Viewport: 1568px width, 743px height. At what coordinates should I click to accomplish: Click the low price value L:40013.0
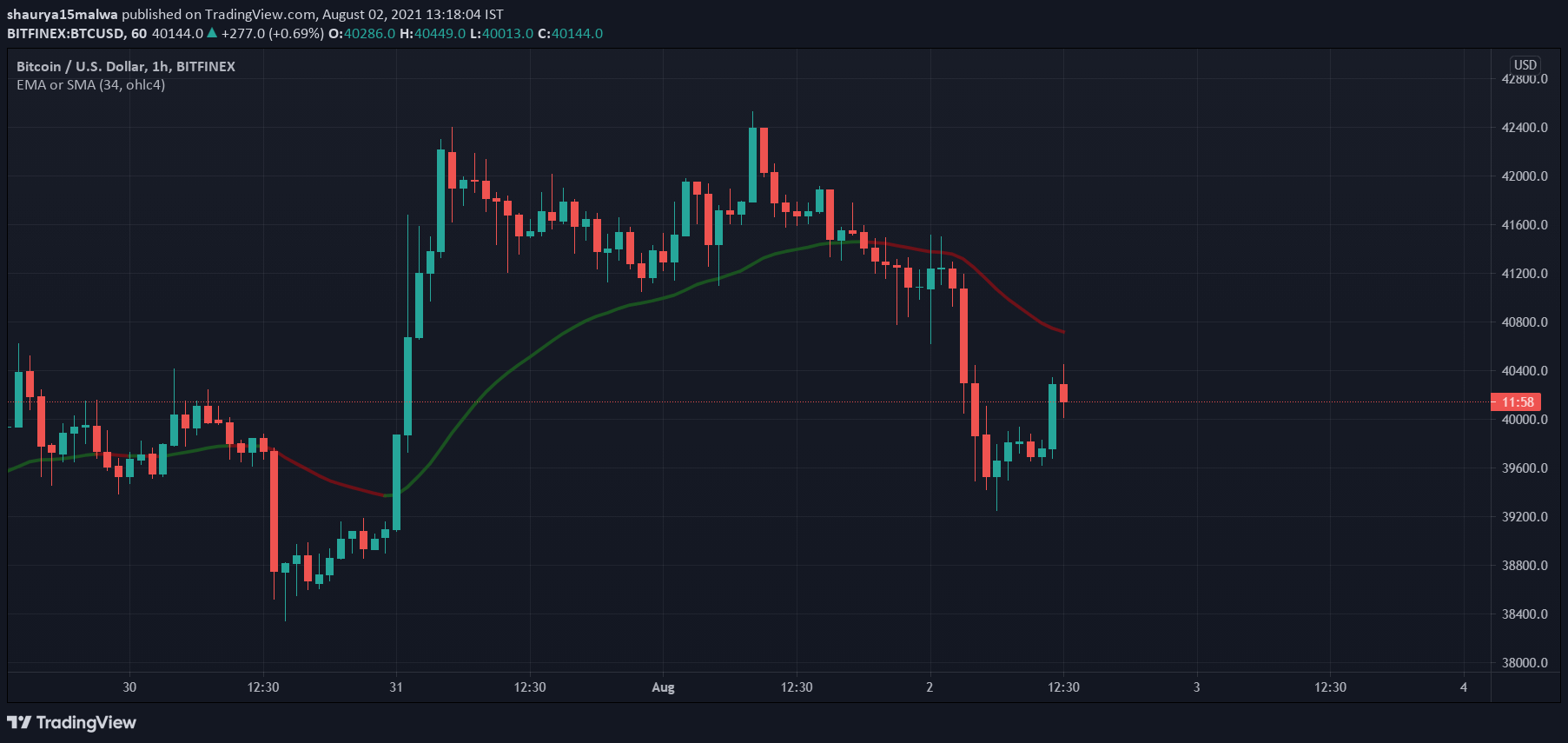coord(501,33)
